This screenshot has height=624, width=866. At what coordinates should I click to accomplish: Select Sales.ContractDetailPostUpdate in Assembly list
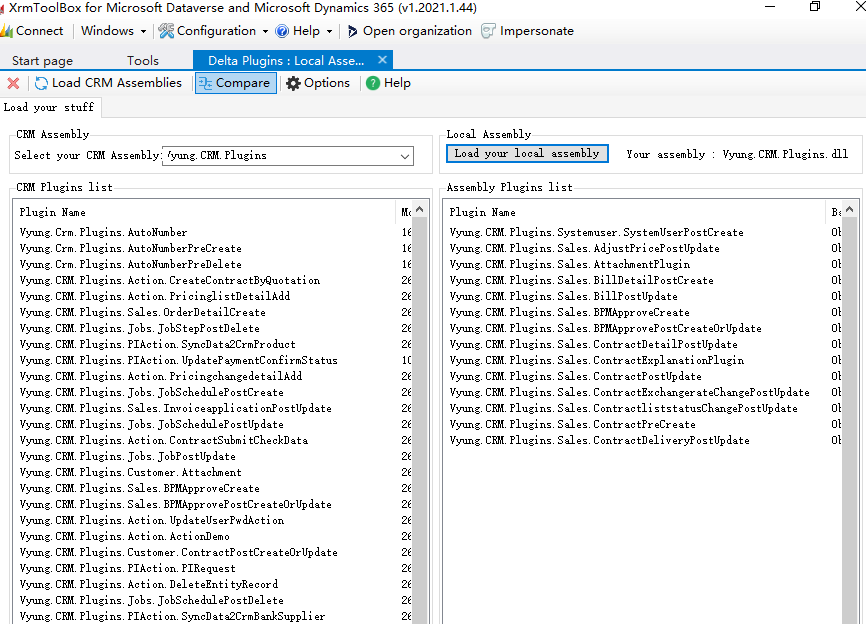(x=643, y=345)
